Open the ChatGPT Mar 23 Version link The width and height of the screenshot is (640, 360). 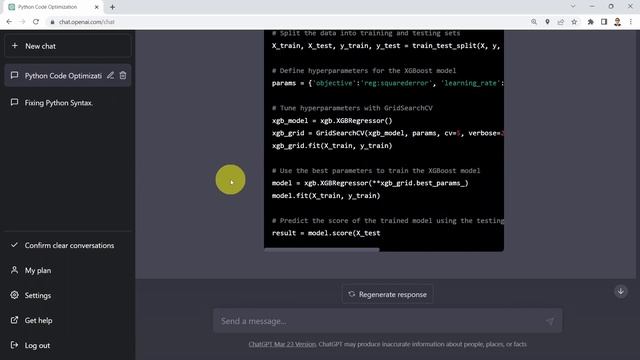click(282, 344)
